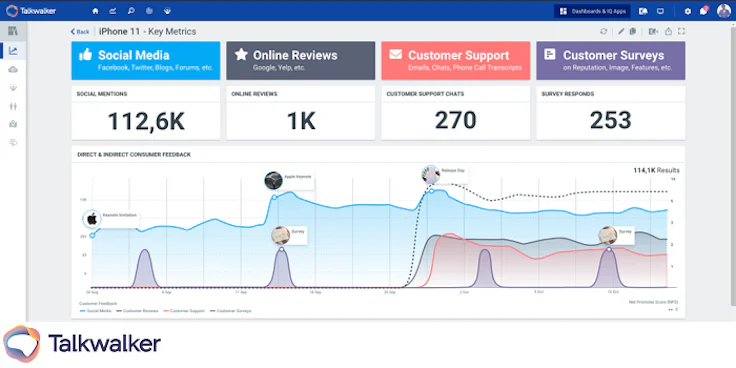Refresh the dashboard using the refresh icon

pyautogui.click(x=604, y=31)
